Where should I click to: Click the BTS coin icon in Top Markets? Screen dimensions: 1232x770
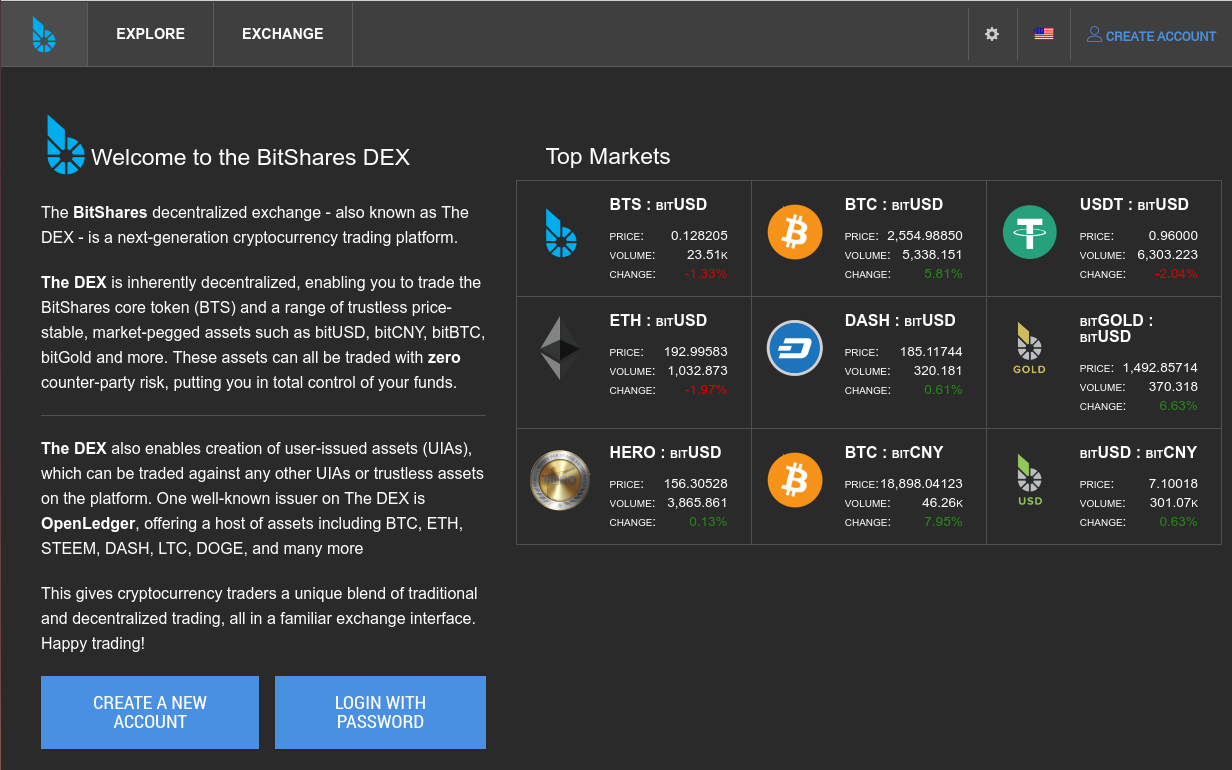click(x=561, y=234)
